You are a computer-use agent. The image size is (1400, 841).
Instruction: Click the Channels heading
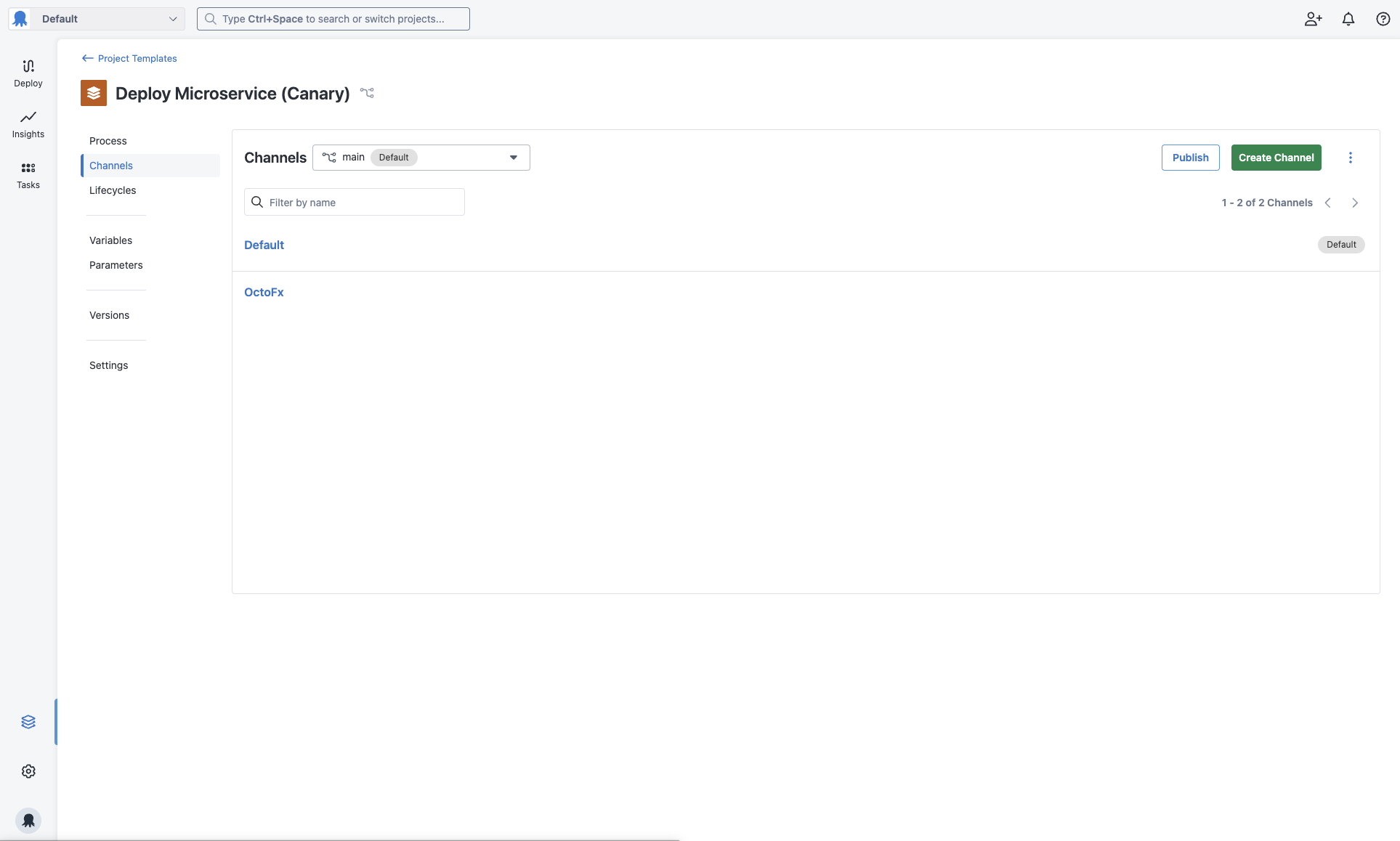pos(275,158)
